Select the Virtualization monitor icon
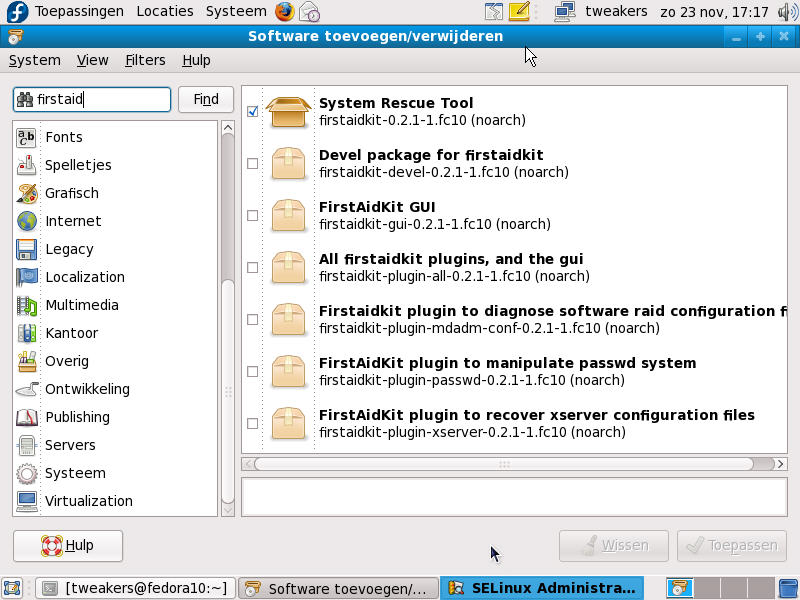800x600 pixels. point(26,502)
